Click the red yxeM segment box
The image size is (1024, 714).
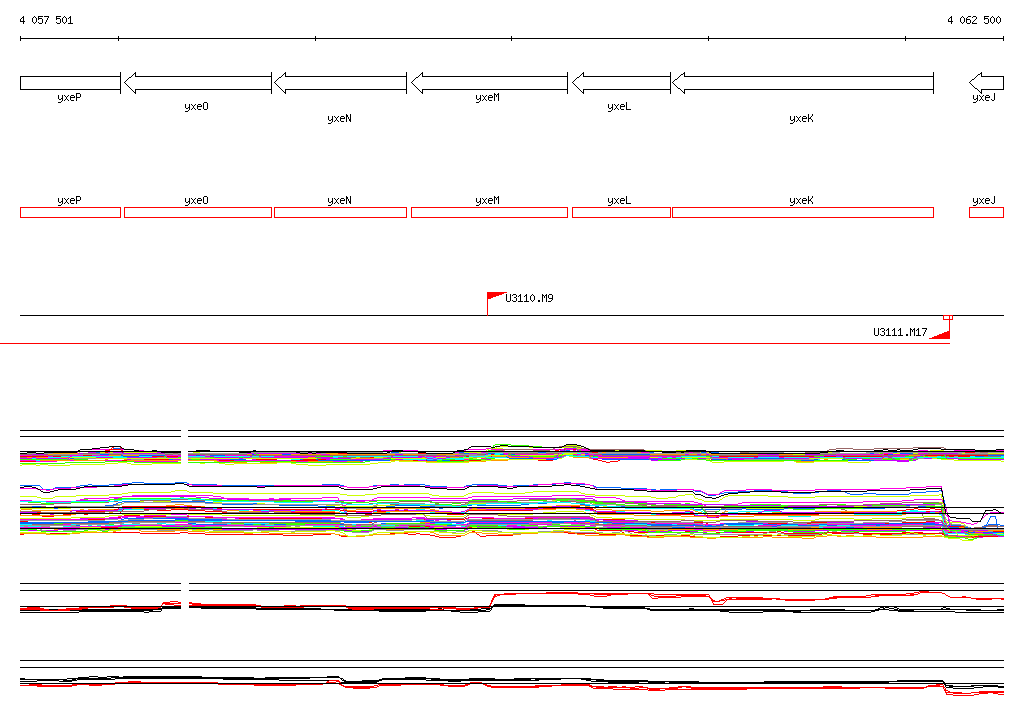[489, 212]
